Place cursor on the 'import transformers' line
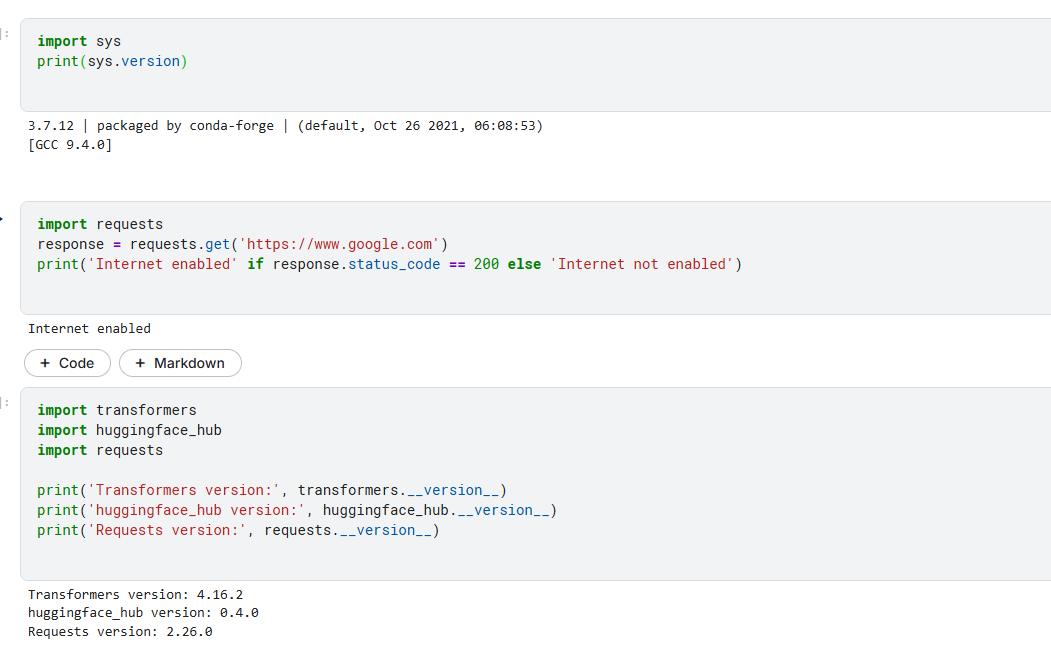This screenshot has height=665, width=1051. tap(117, 410)
